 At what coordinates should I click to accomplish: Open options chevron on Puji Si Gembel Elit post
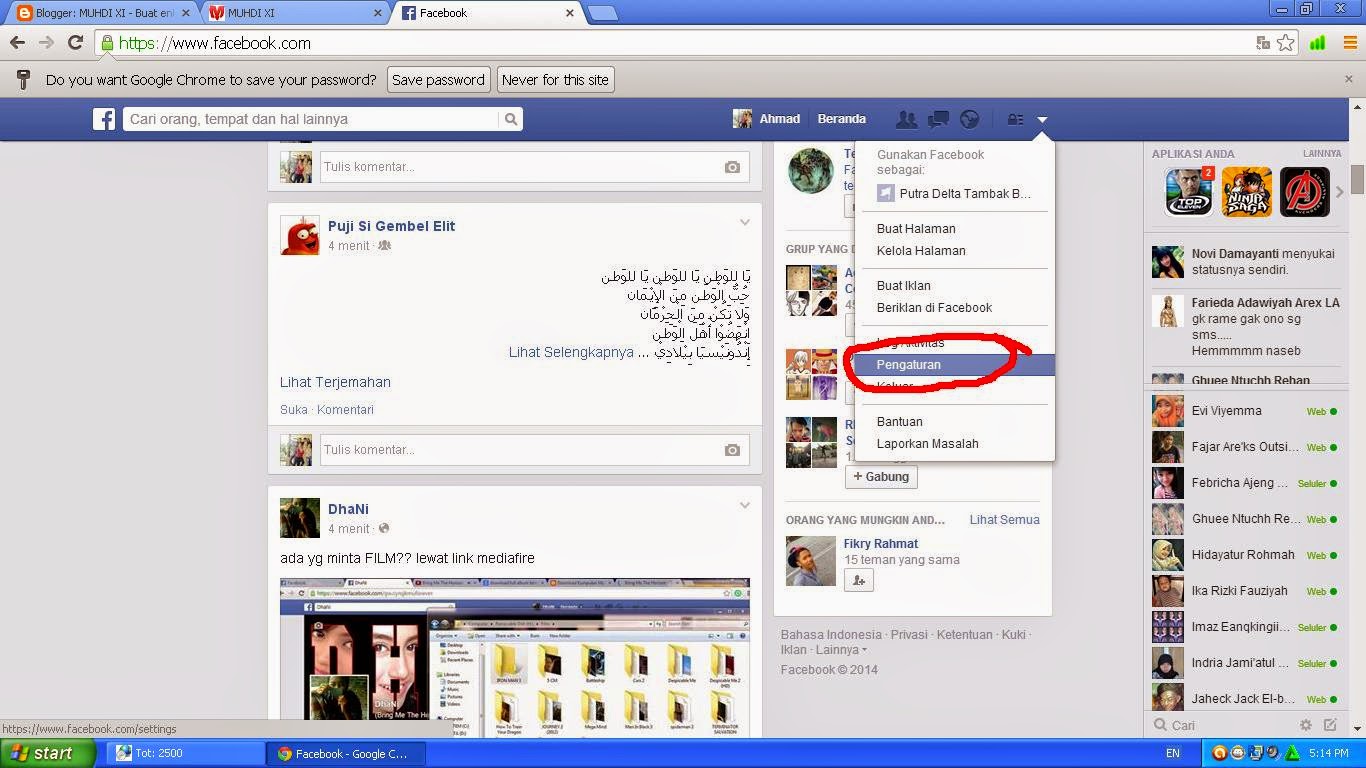coord(744,222)
